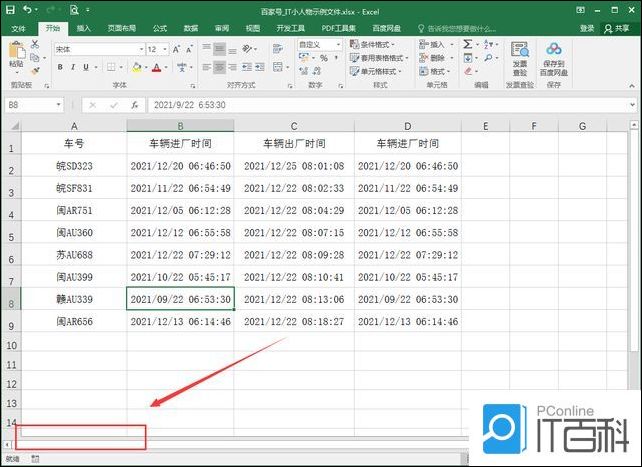Click the Paste clipboard icon
The image size is (642, 467).
(x=17, y=52)
